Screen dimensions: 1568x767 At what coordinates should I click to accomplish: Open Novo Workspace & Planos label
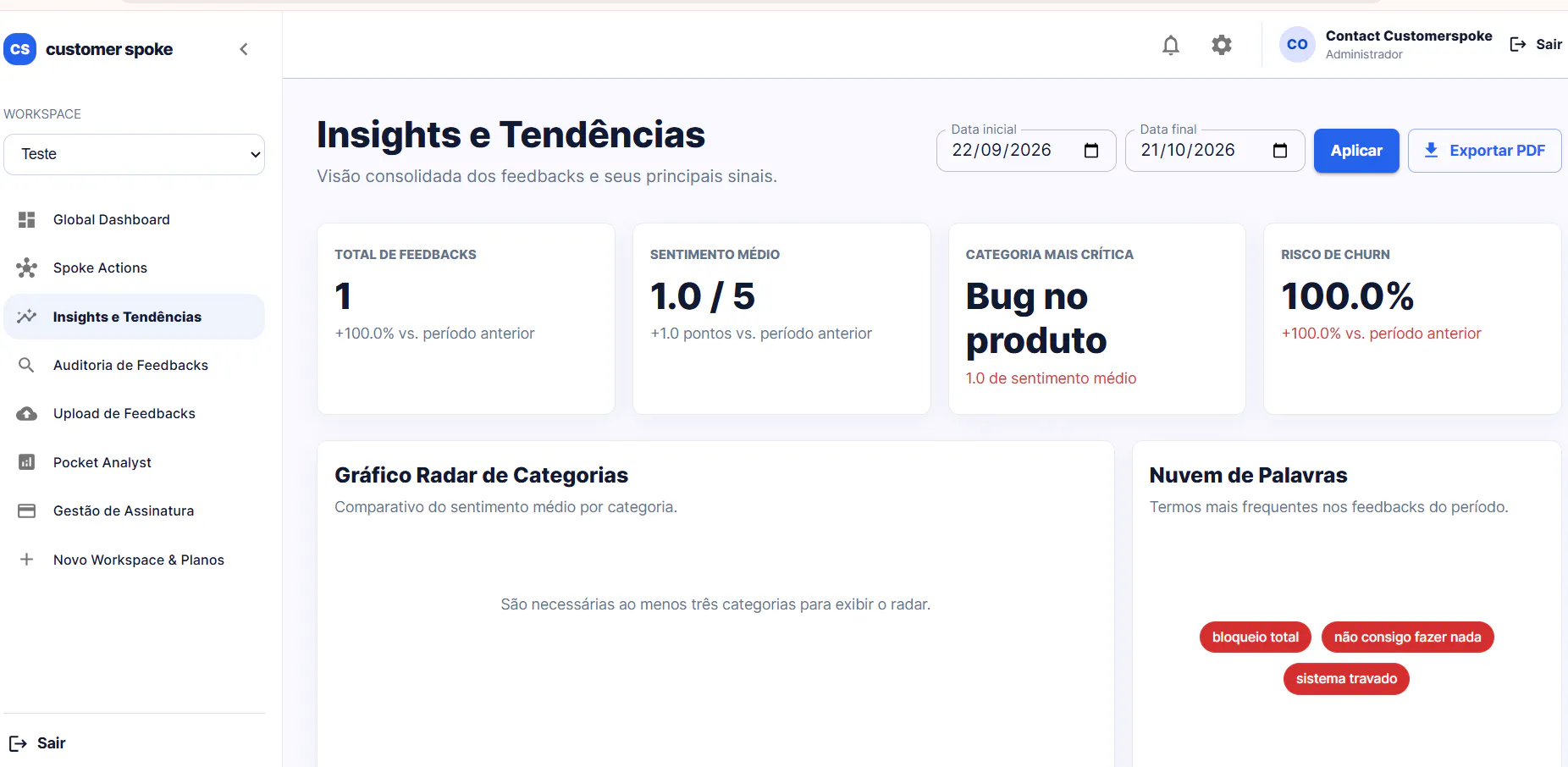click(x=139, y=560)
